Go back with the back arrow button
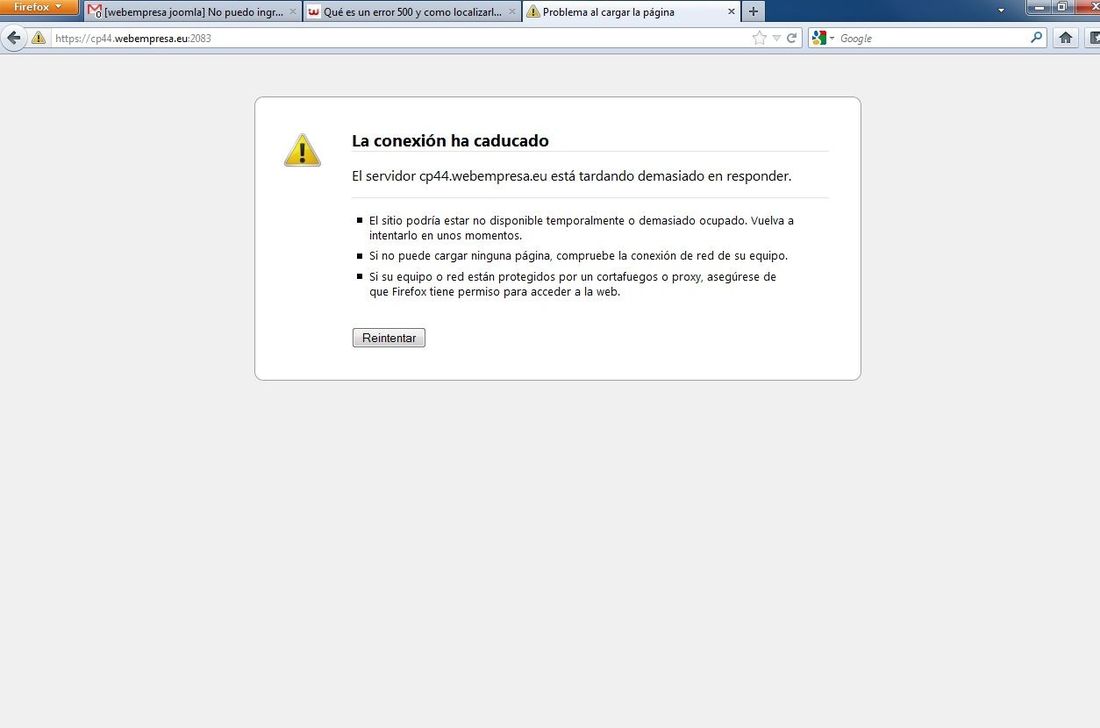This screenshot has height=728, width=1100. 13,38
